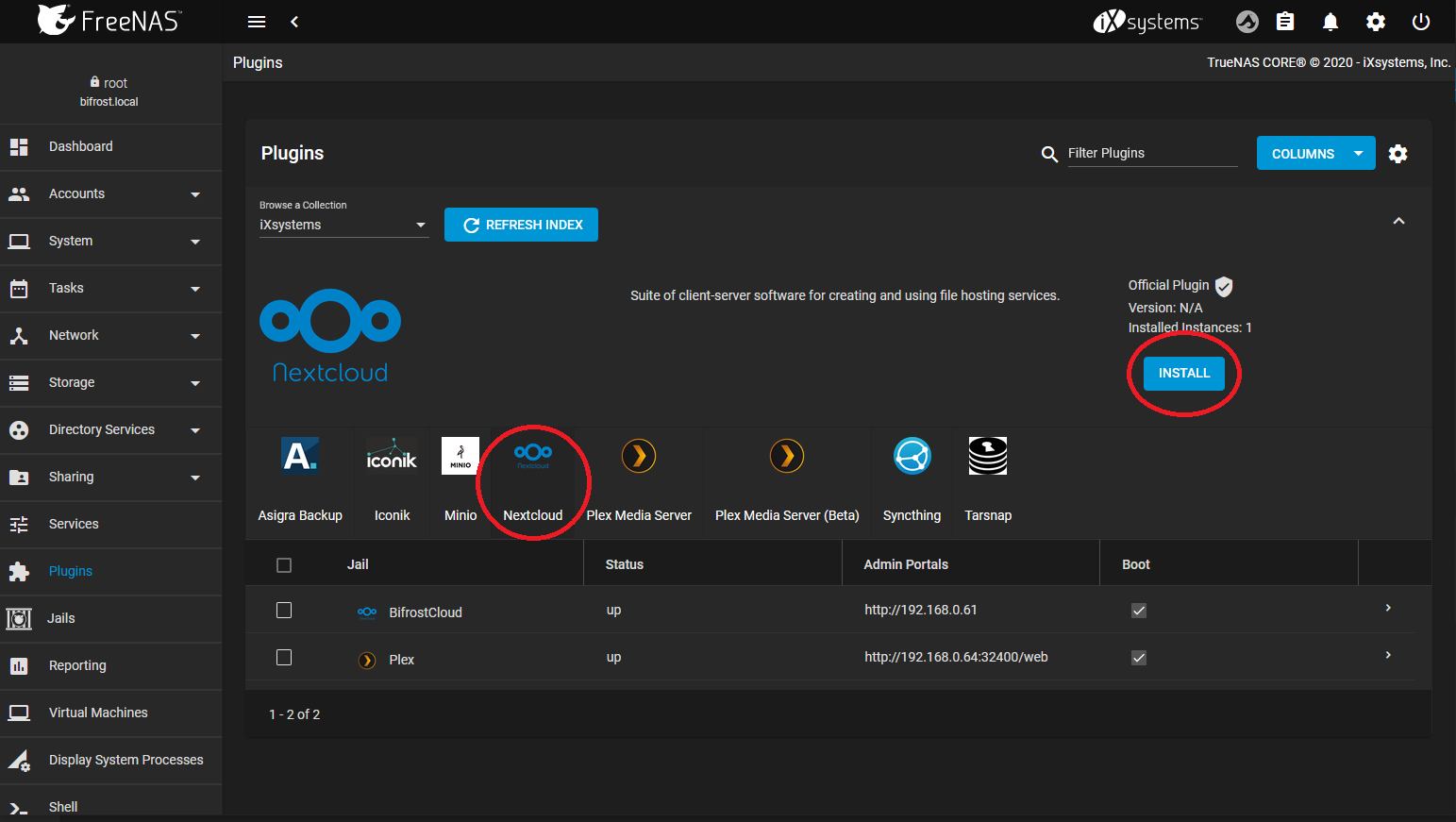Viewport: 1456px width, 822px height.
Task: Click the FreeNAS logo
Action: [109, 21]
